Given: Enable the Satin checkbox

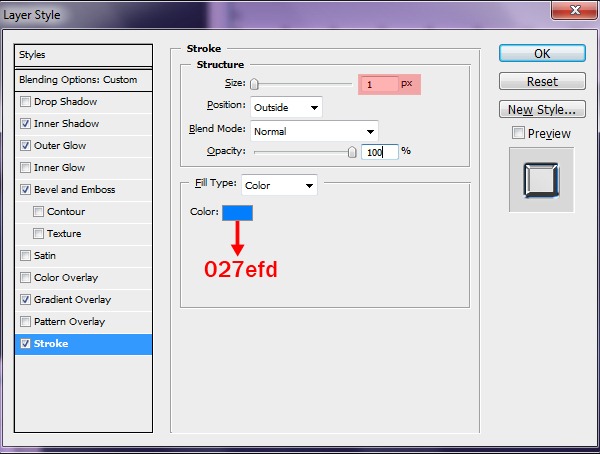Looking at the screenshot, I should tap(25, 255).
